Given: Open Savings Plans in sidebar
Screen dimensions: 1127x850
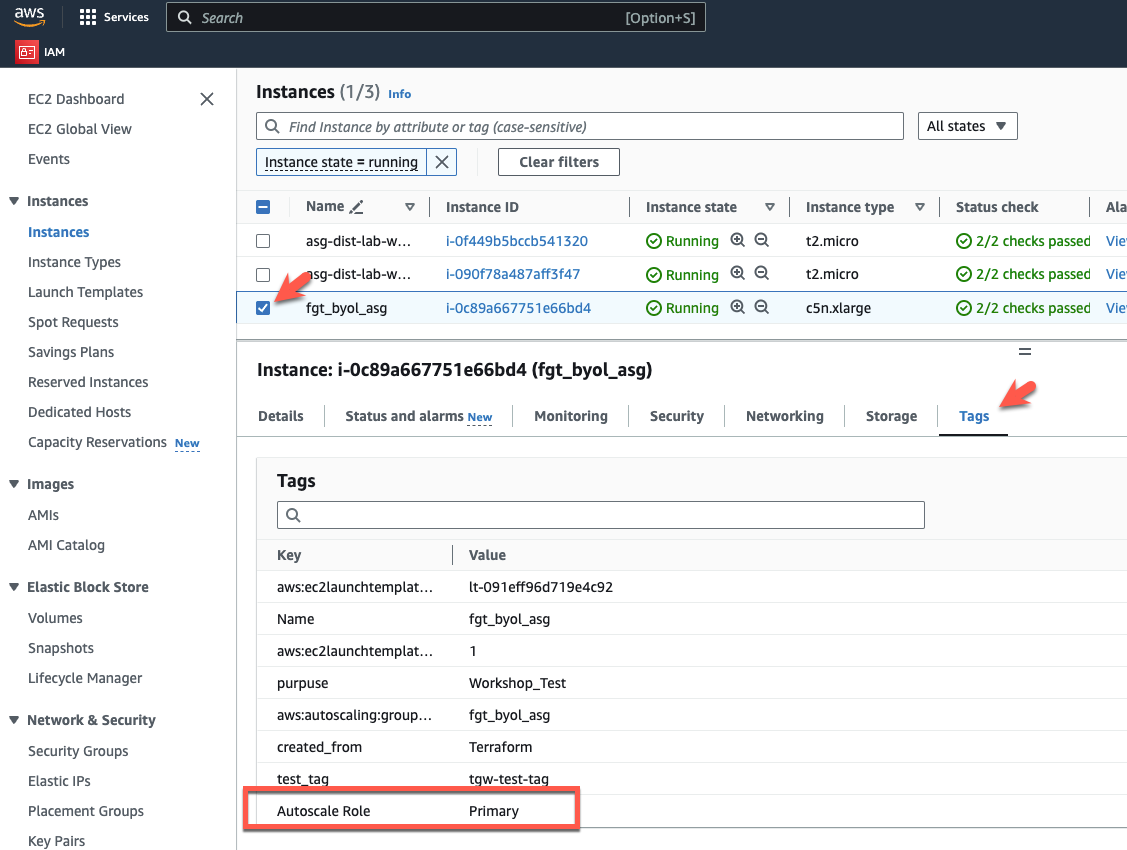Looking at the screenshot, I should 71,352.
